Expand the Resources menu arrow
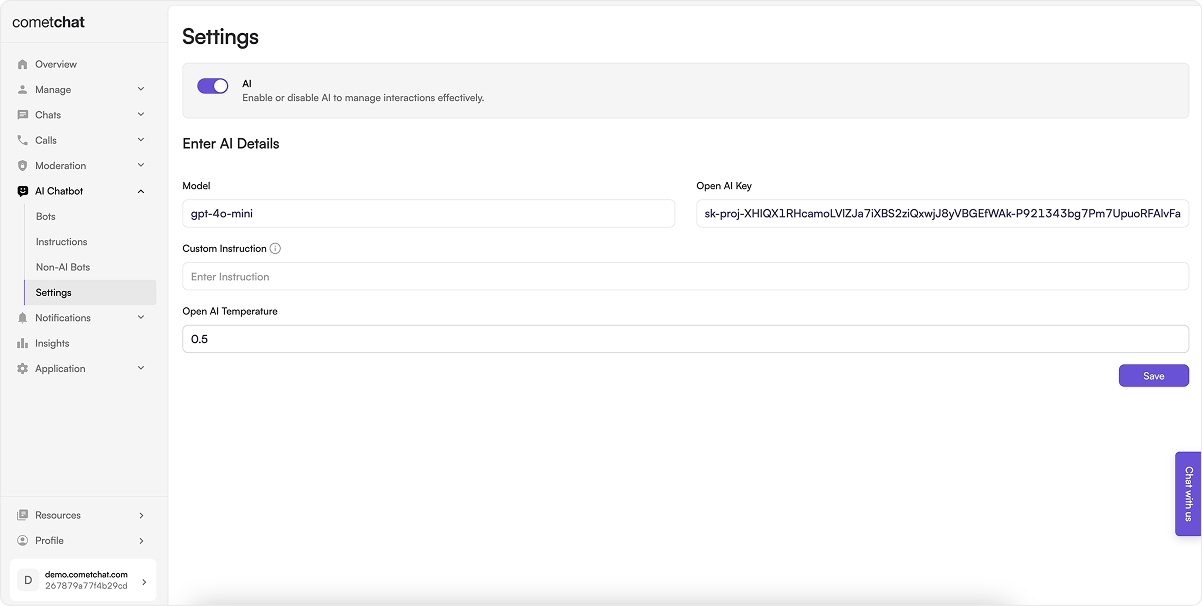Screen dimensions: 1202x606 tap(141, 515)
